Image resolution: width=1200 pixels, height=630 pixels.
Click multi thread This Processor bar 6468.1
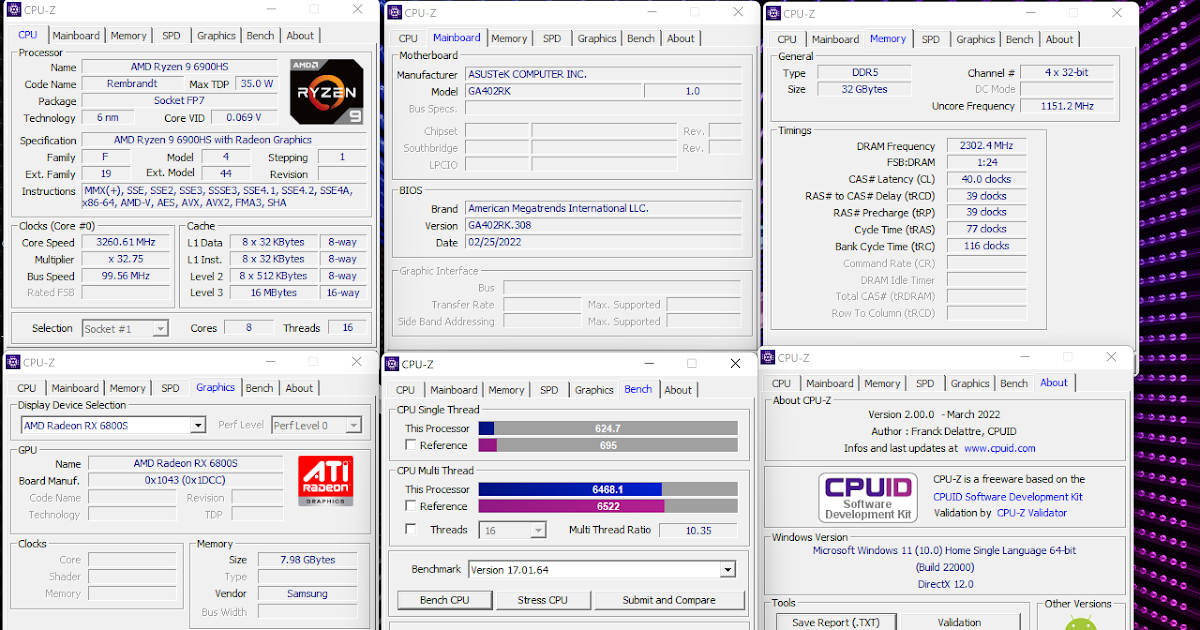(608, 489)
